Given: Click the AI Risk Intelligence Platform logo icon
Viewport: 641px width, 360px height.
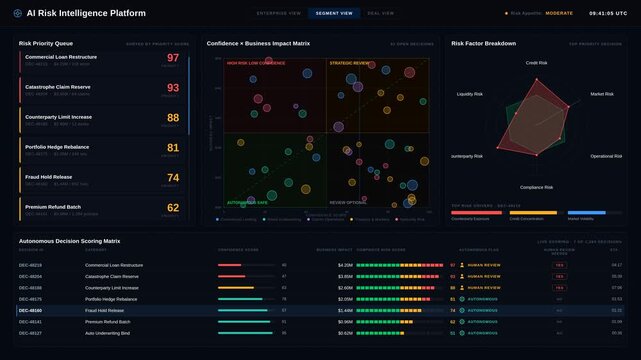Looking at the screenshot, I should click(x=18, y=13).
